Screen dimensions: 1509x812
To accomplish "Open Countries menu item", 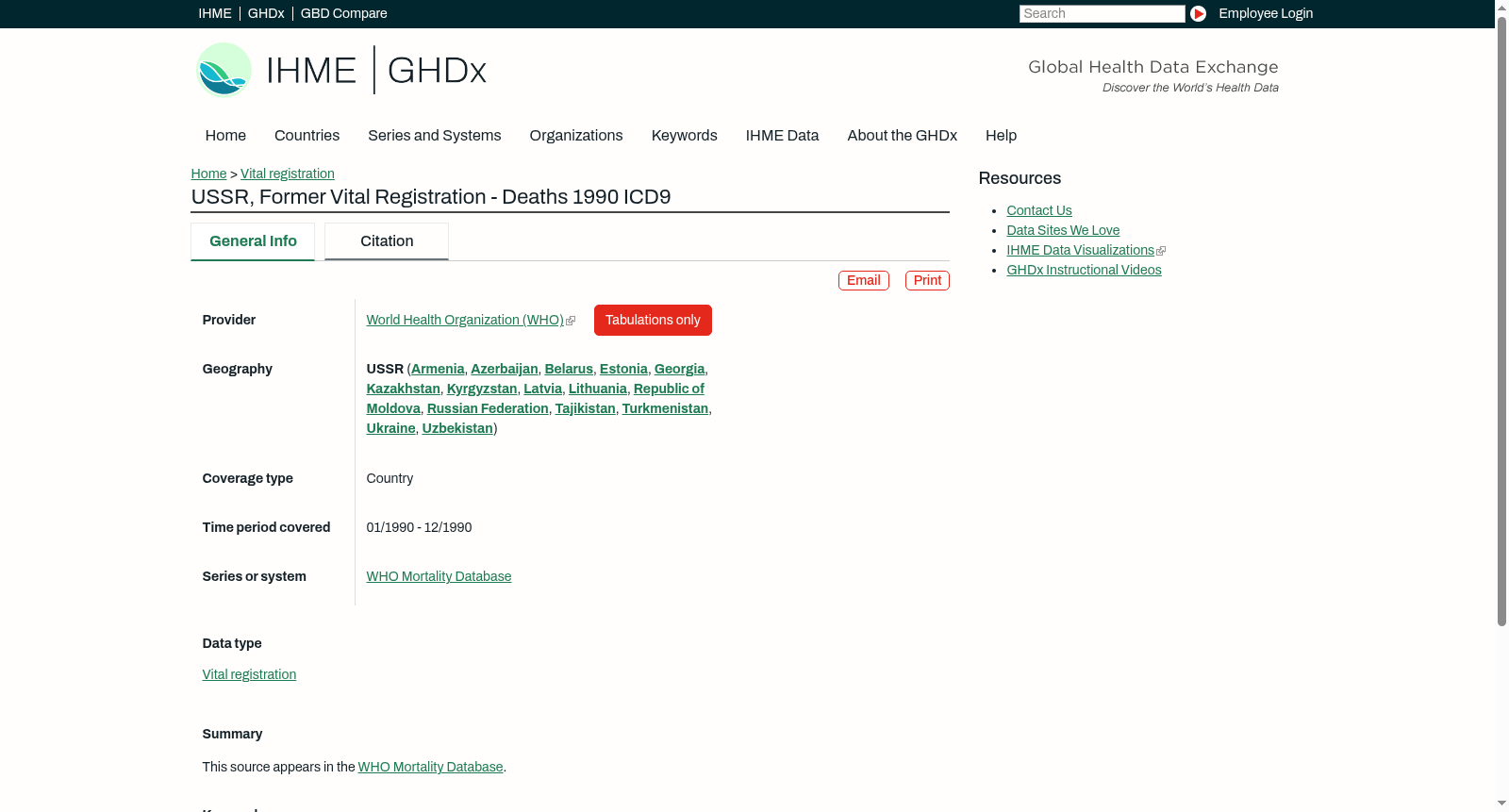I will click(x=307, y=136).
